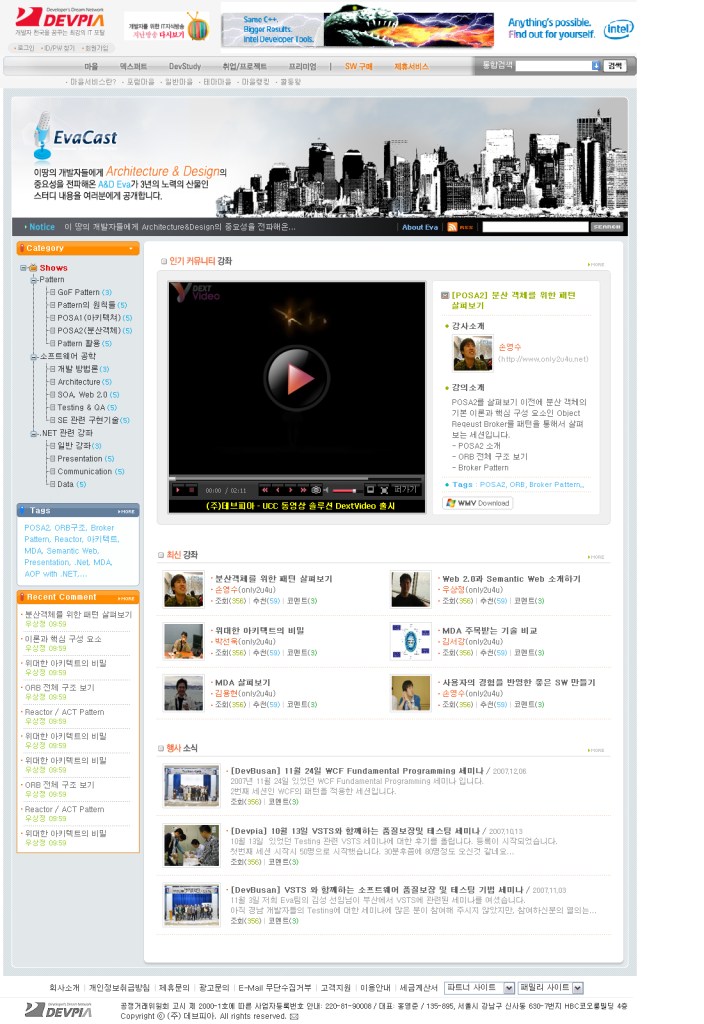Viewport: 704px width, 1024px height.
Task: Click the camera snapshot icon in player
Action: point(316,490)
